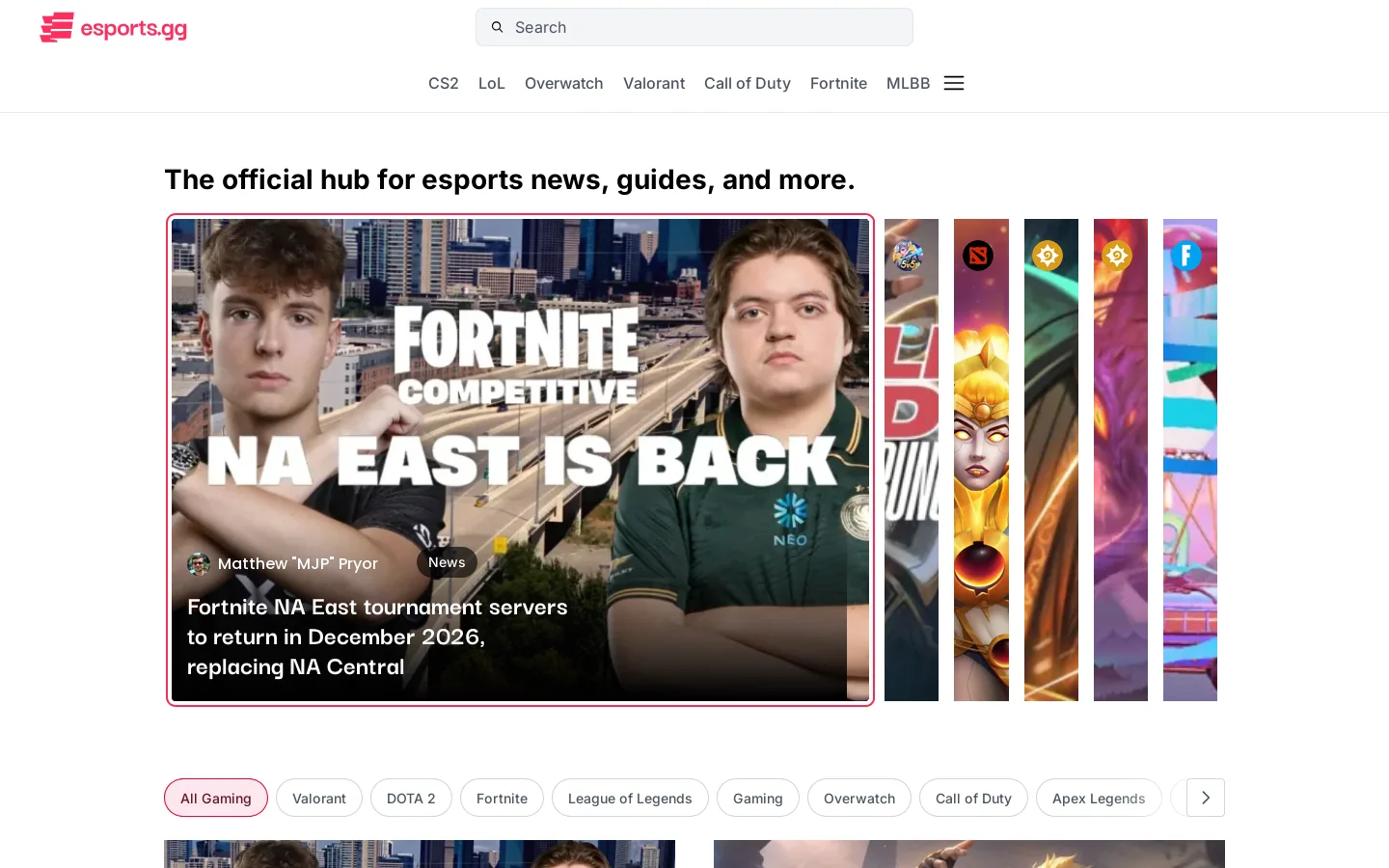The image size is (1389, 868).
Task: Click the esports.gg logo
Action: click(114, 28)
